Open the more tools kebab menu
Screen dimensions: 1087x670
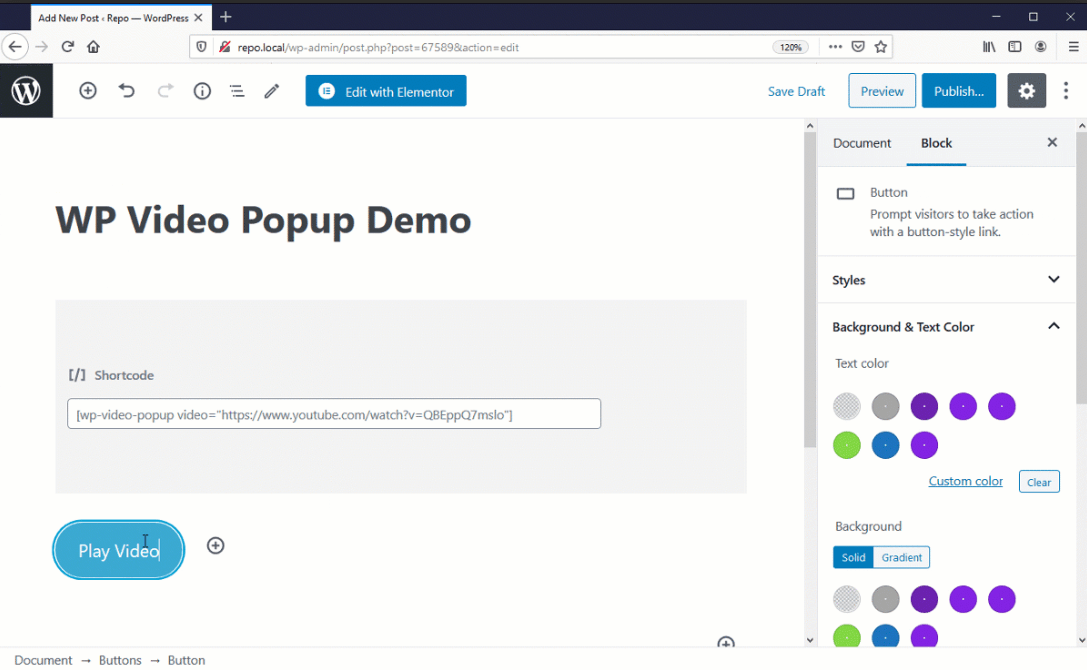coord(1066,91)
